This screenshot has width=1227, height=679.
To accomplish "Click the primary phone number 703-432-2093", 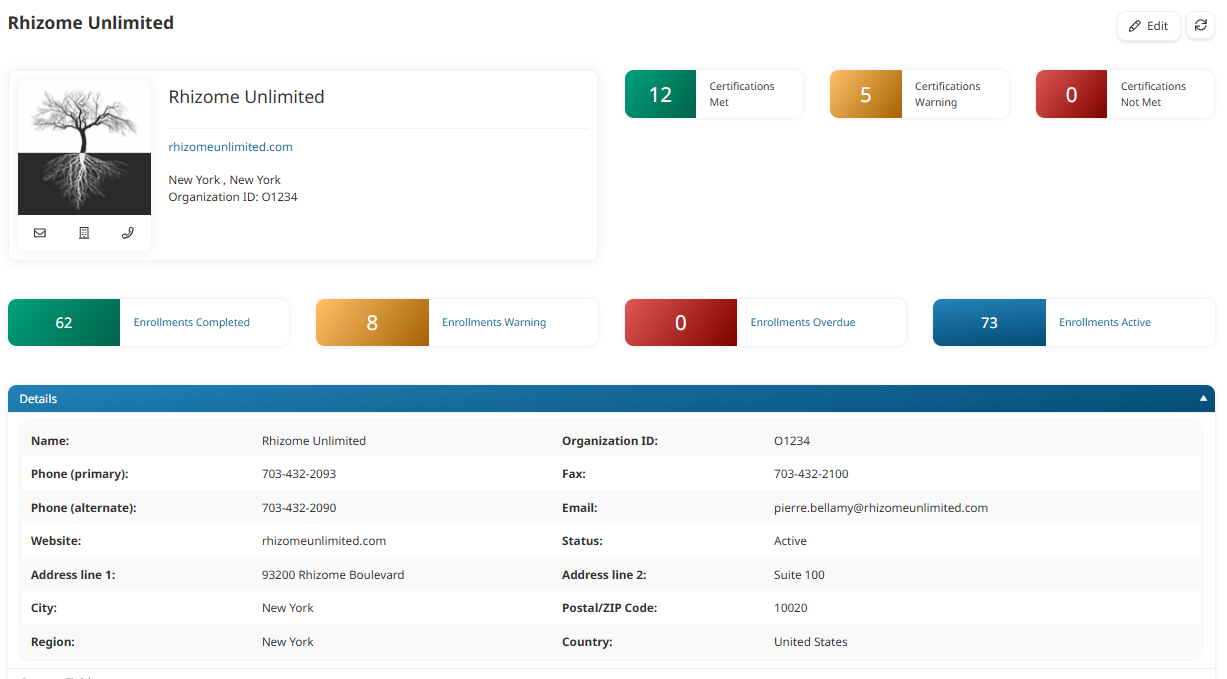I will [x=299, y=474].
